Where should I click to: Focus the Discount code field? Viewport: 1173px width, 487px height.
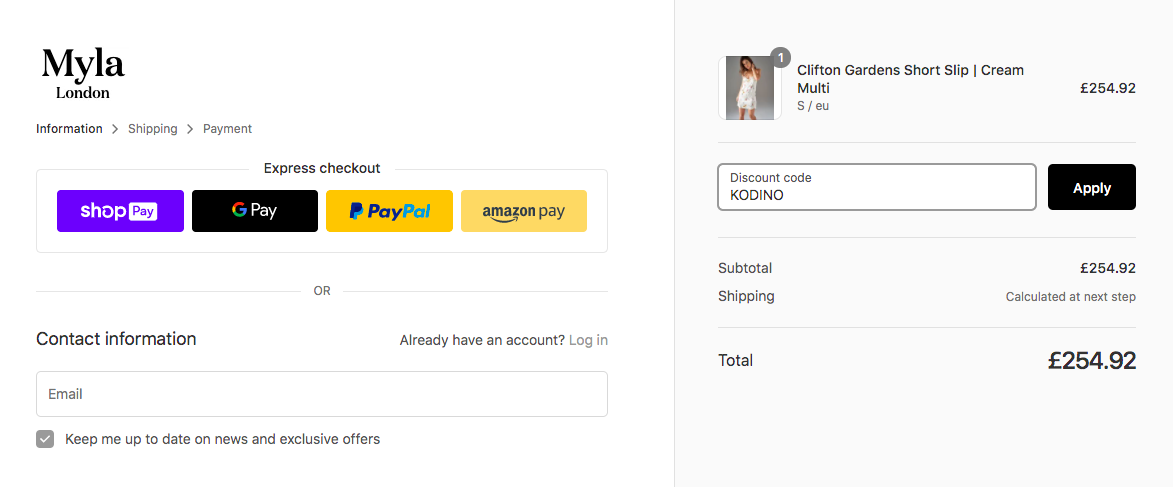(877, 187)
